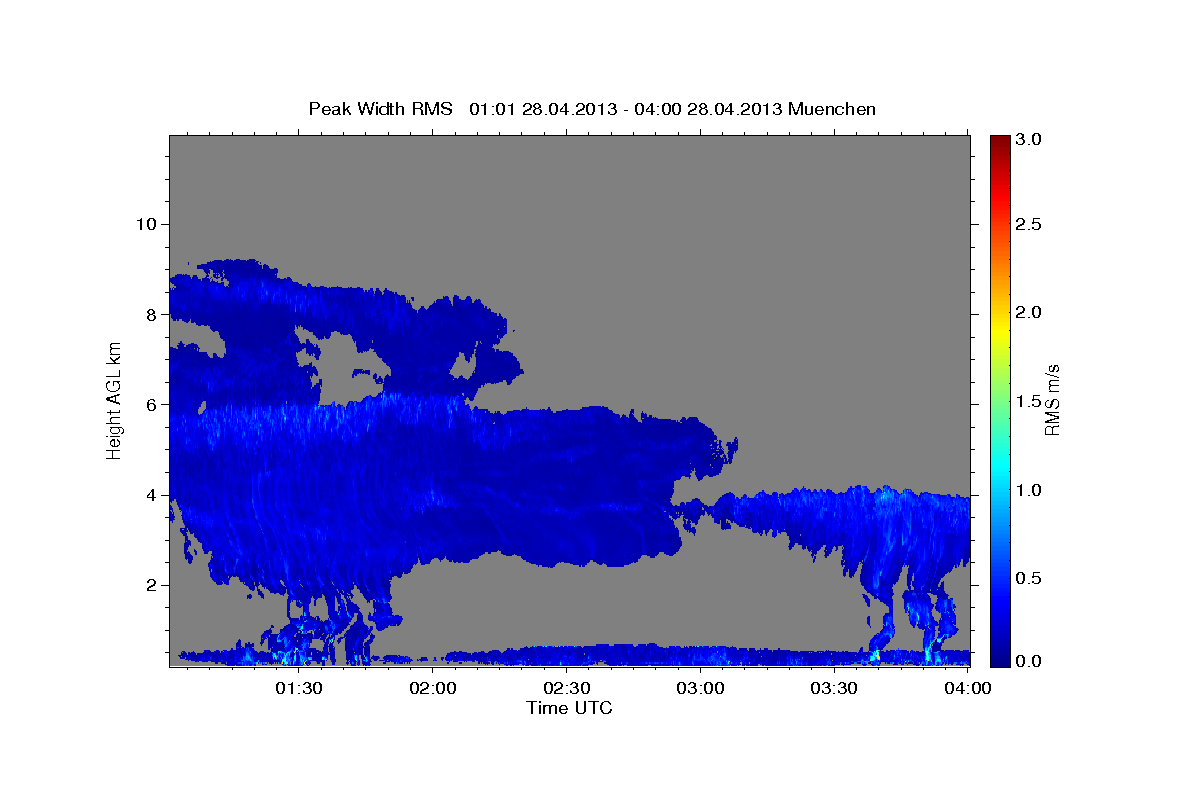This screenshot has height=800, width=1200.
Task: Click the height tick label 6
Action: pyautogui.click(x=151, y=405)
